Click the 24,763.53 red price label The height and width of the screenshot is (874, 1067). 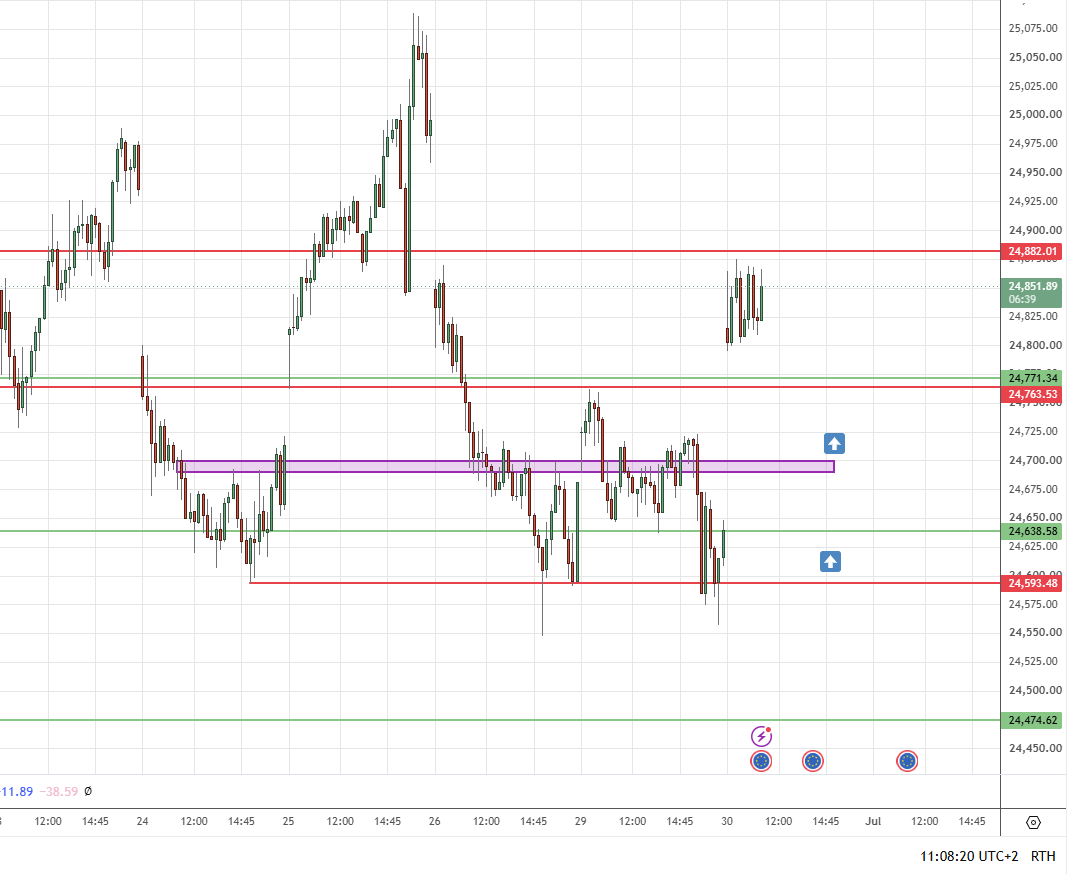pos(1032,395)
